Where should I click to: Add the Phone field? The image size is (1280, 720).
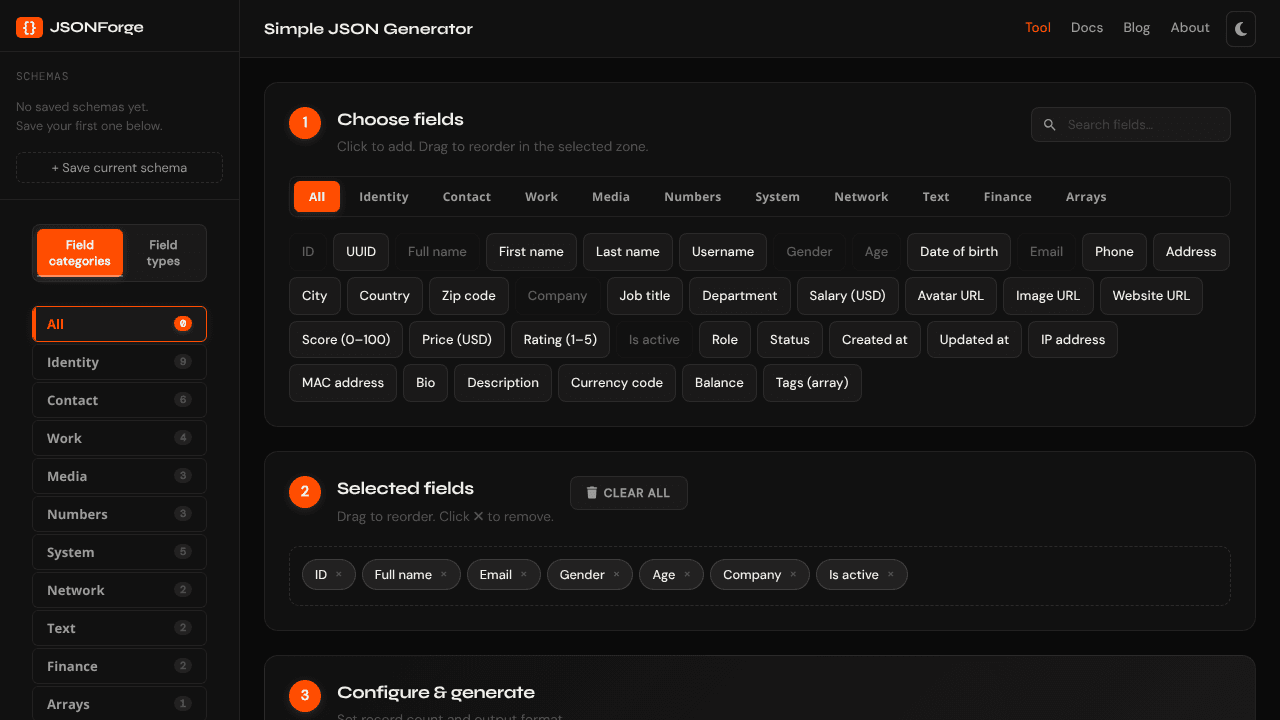pos(1114,252)
